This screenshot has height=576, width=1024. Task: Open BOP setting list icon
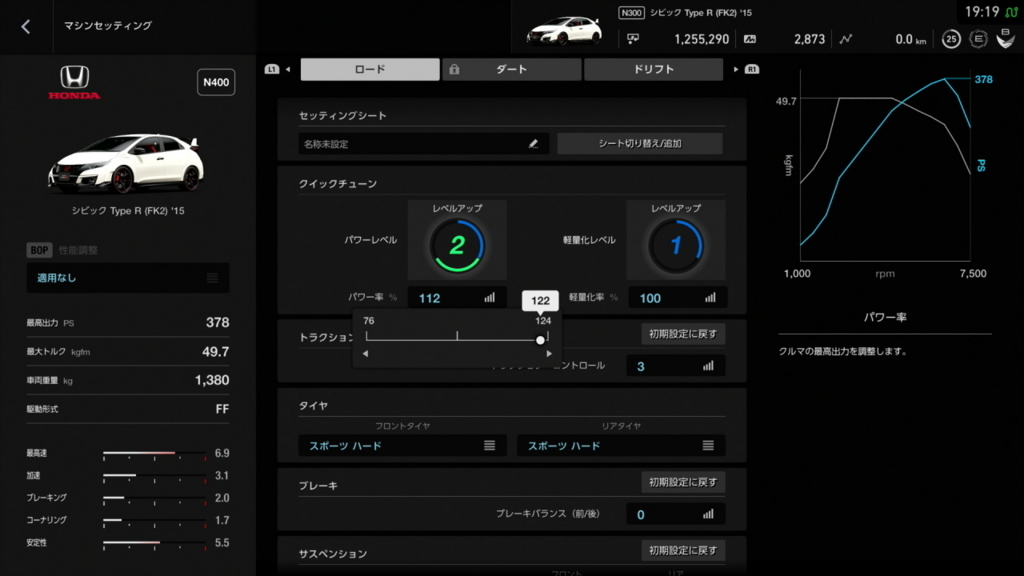coord(212,278)
